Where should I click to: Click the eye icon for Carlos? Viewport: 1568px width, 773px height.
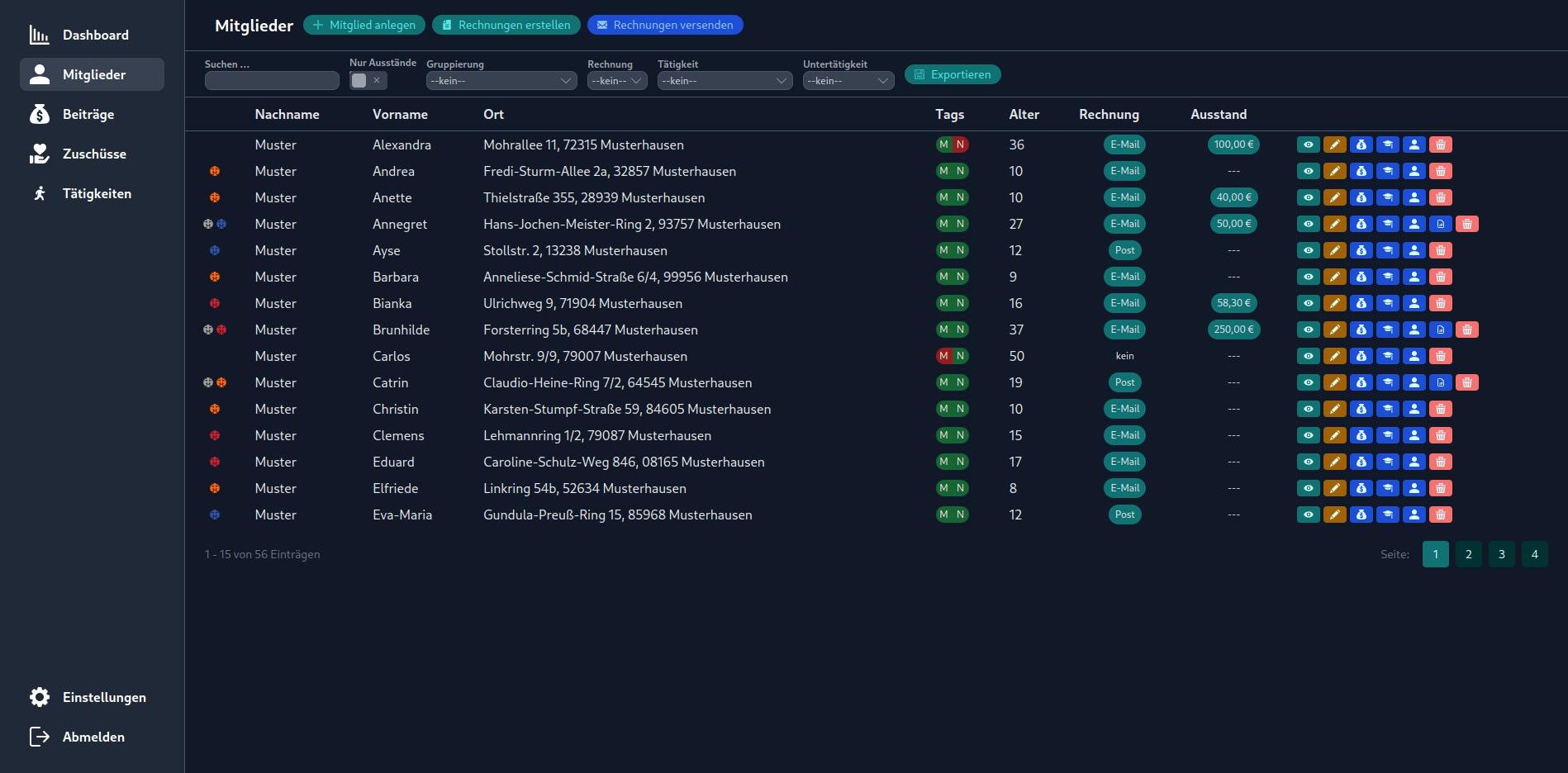pyautogui.click(x=1308, y=356)
